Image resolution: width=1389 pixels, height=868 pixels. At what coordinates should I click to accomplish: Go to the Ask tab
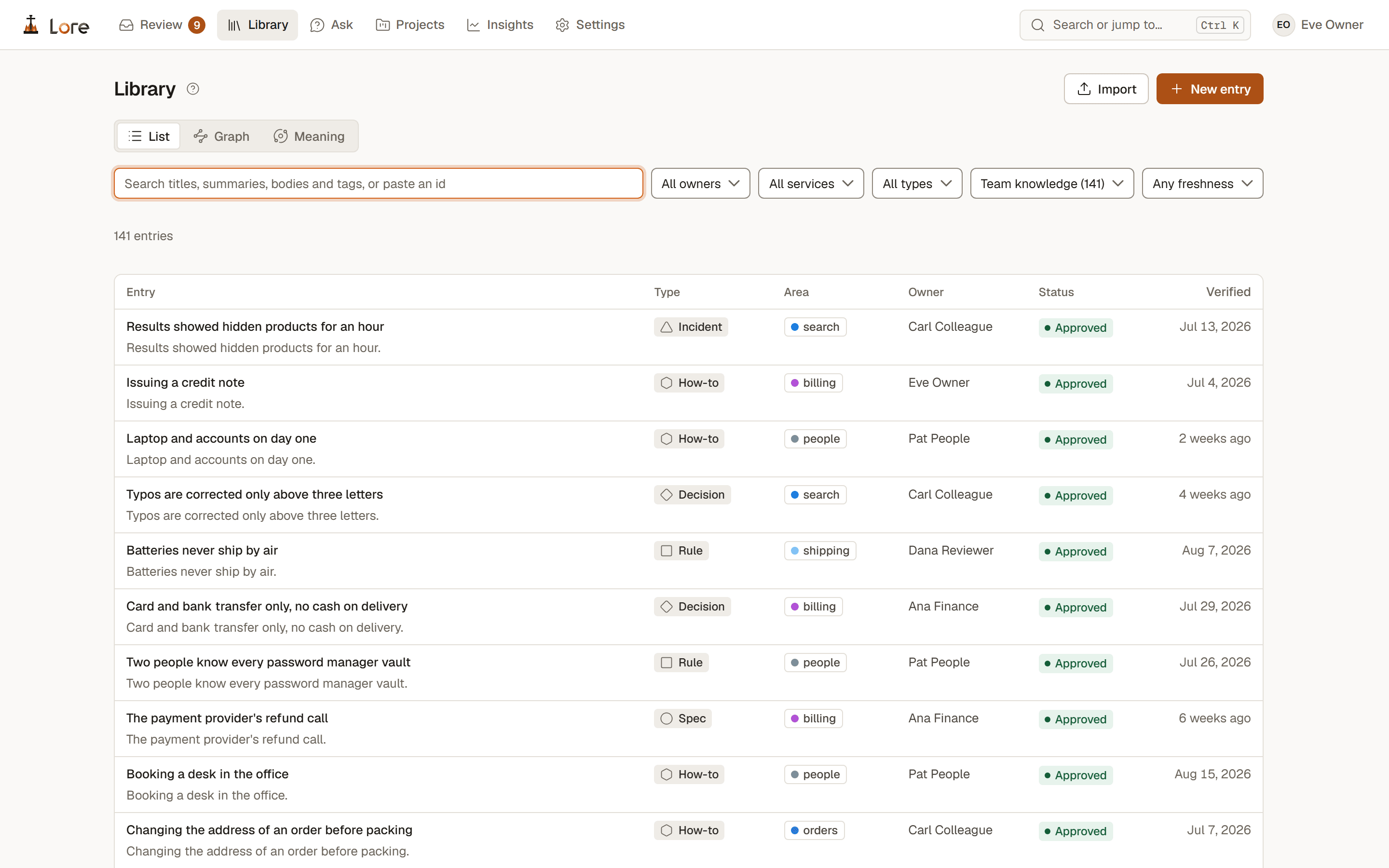coord(332,25)
